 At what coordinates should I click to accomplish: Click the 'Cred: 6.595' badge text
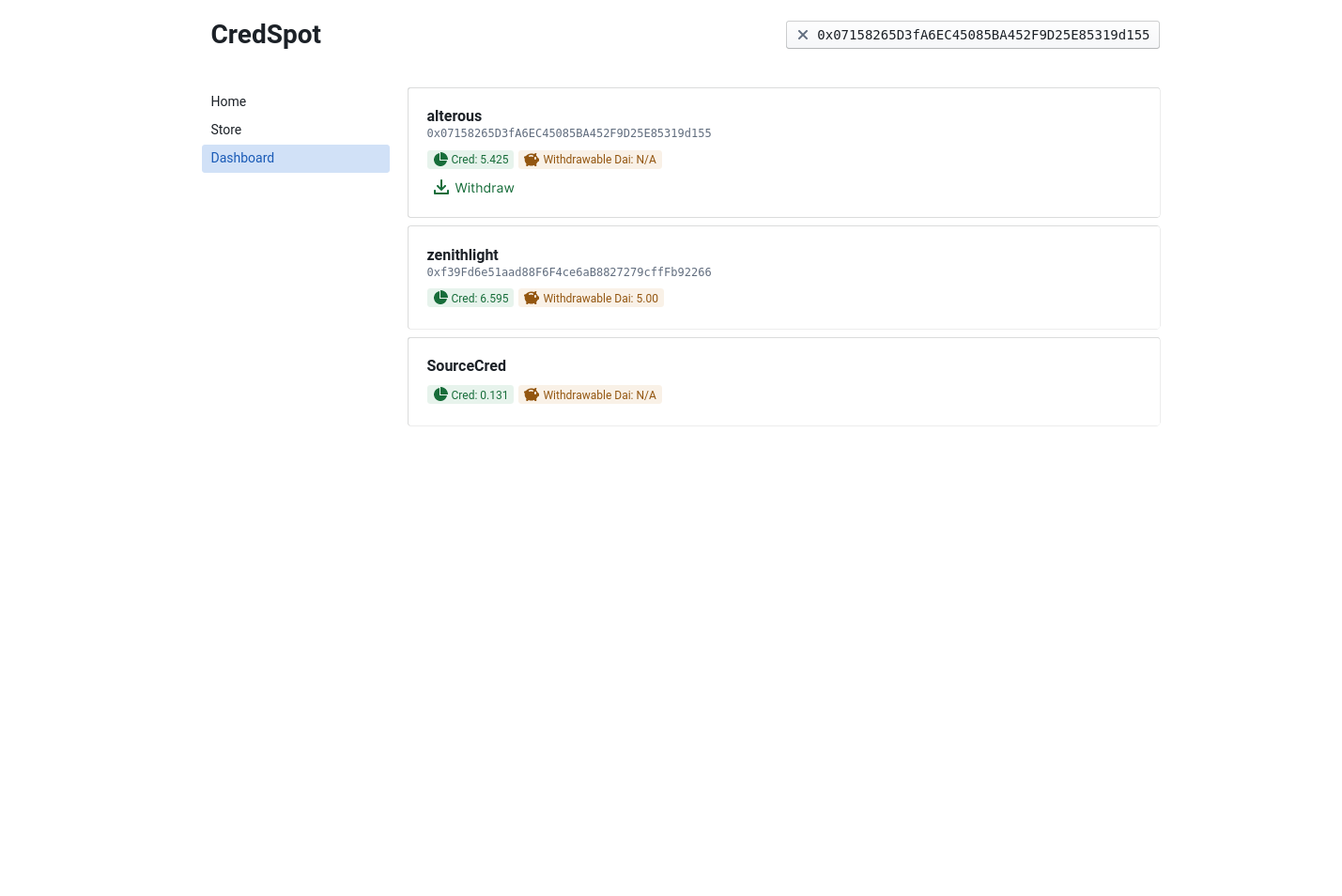[480, 299]
